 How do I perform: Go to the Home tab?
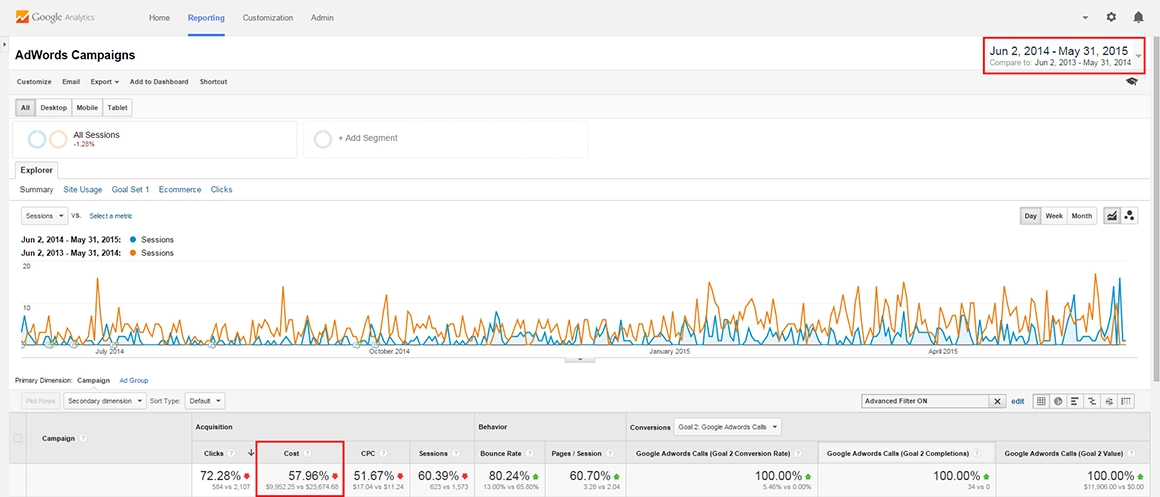[x=159, y=17]
